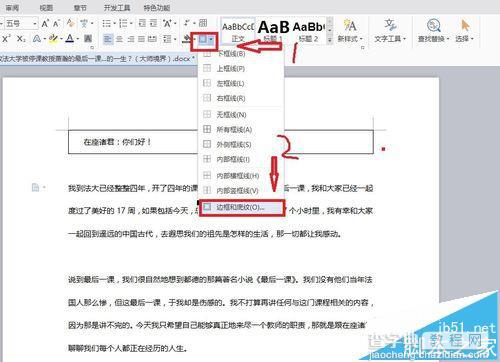The image size is (500, 362).
Task: Switch to the 审阅 ribbon tab
Action: (12, 7)
